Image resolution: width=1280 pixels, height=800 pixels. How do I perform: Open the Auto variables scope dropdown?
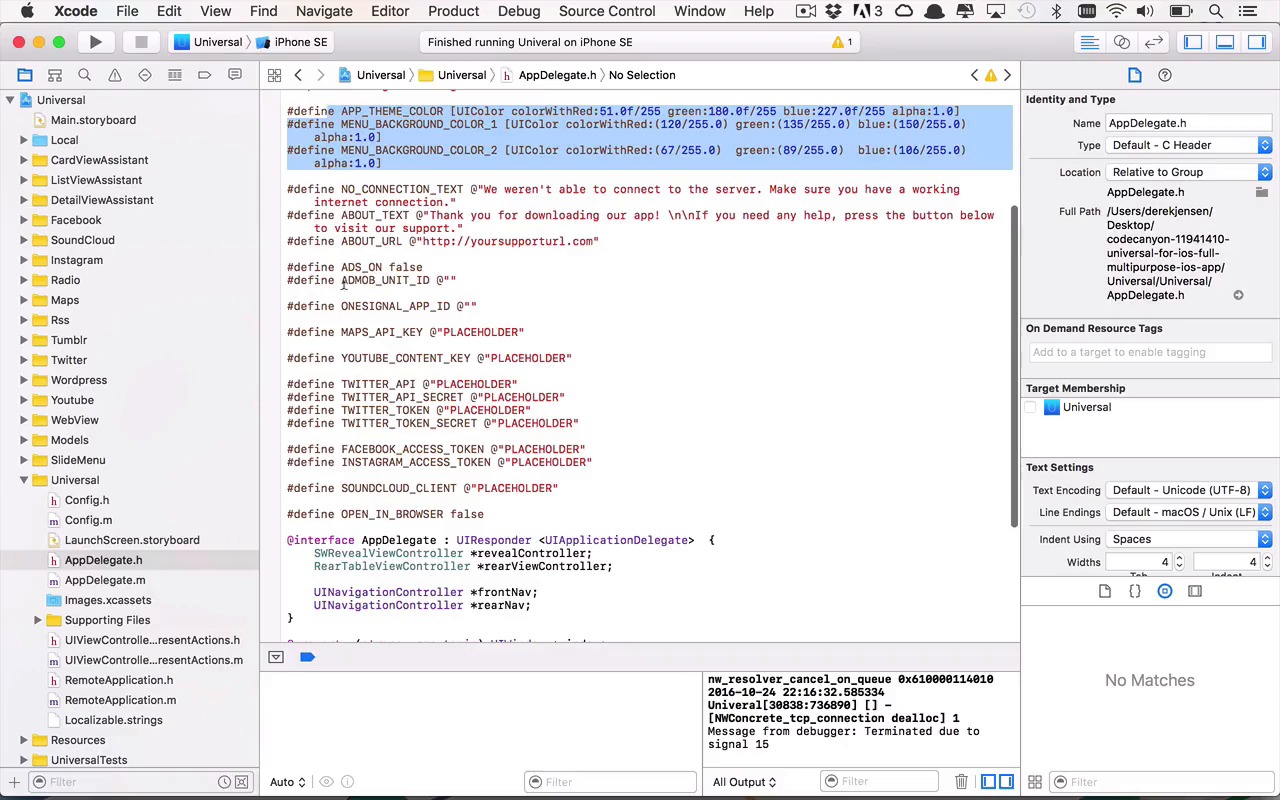tap(288, 782)
